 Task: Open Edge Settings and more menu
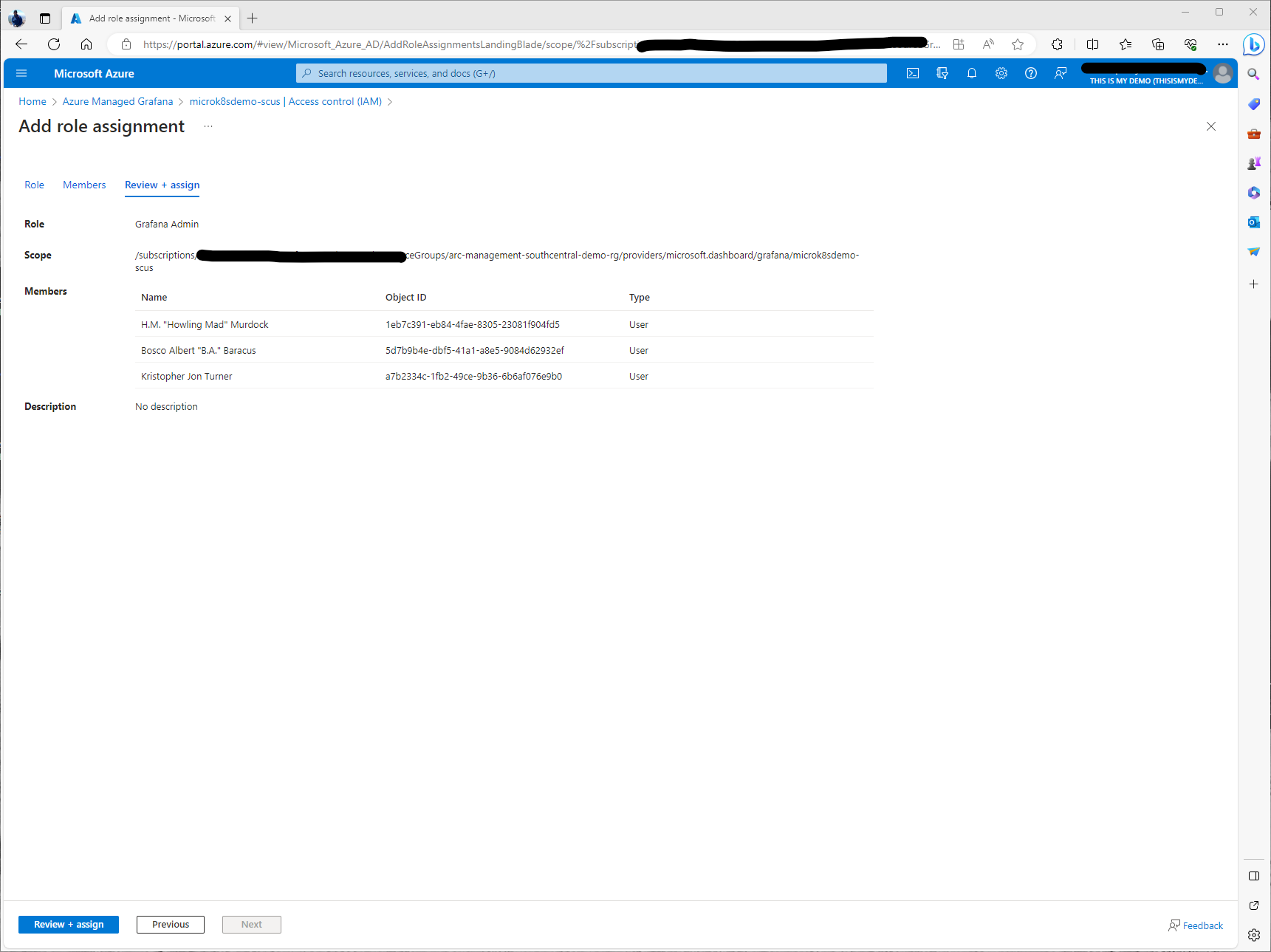tap(1223, 44)
